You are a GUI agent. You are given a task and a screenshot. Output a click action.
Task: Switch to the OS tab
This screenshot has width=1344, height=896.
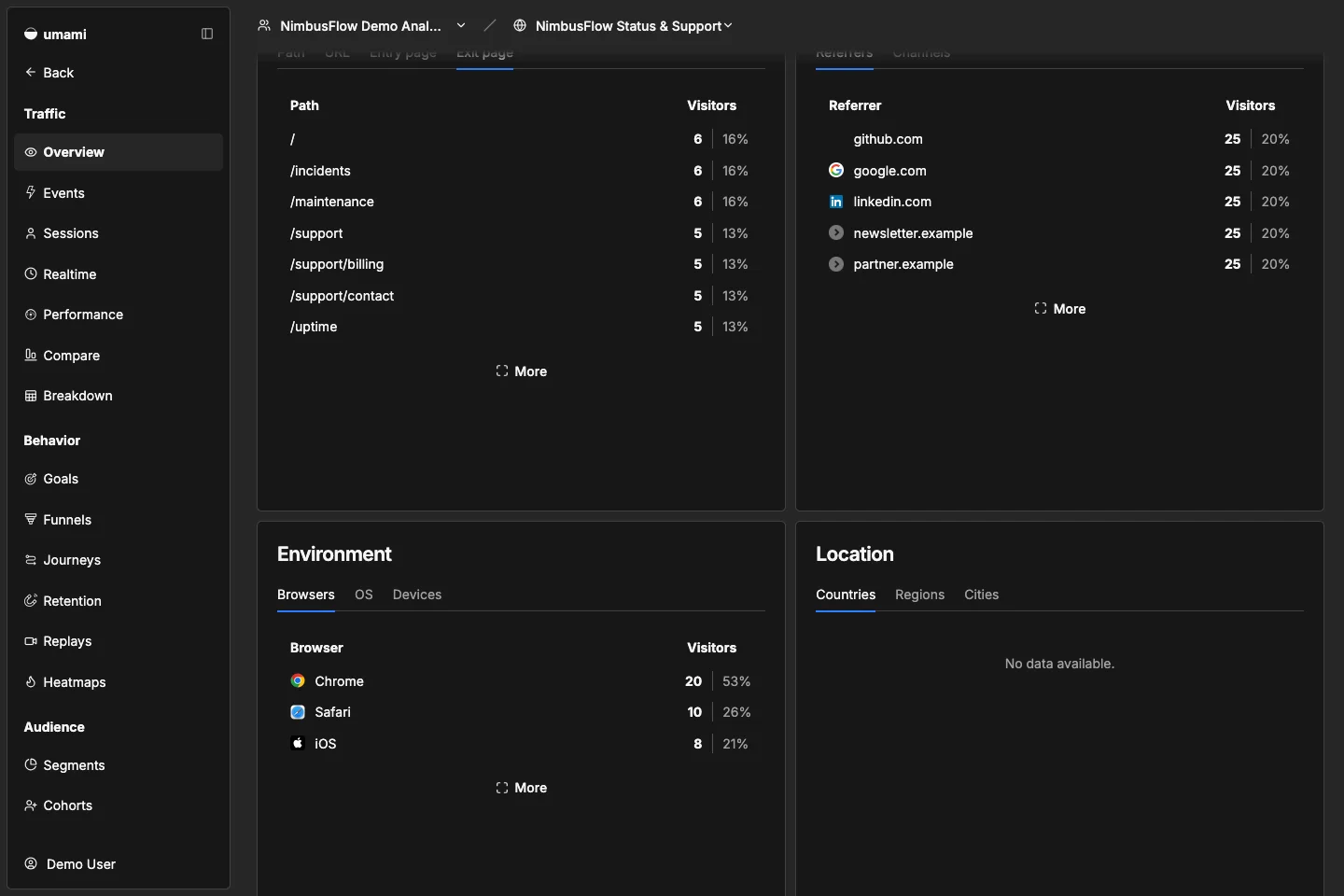click(x=364, y=595)
